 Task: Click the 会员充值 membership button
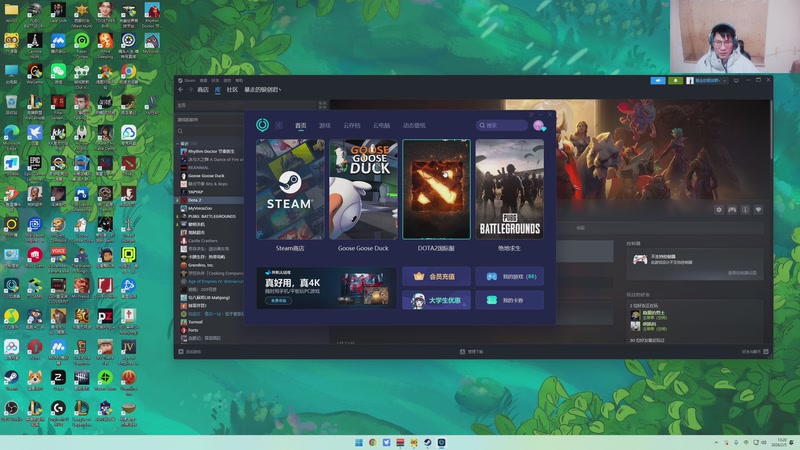[436, 276]
